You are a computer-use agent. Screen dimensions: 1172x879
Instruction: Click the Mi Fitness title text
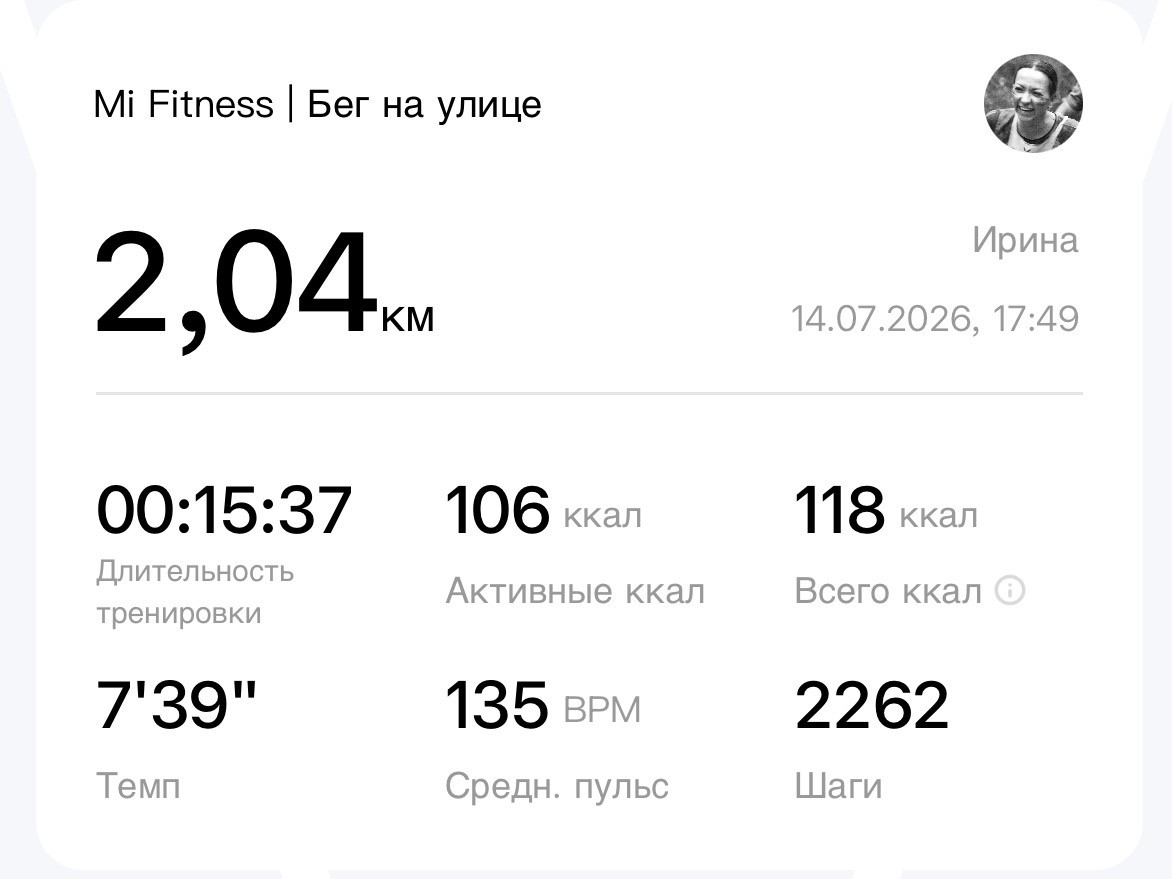pos(184,104)
